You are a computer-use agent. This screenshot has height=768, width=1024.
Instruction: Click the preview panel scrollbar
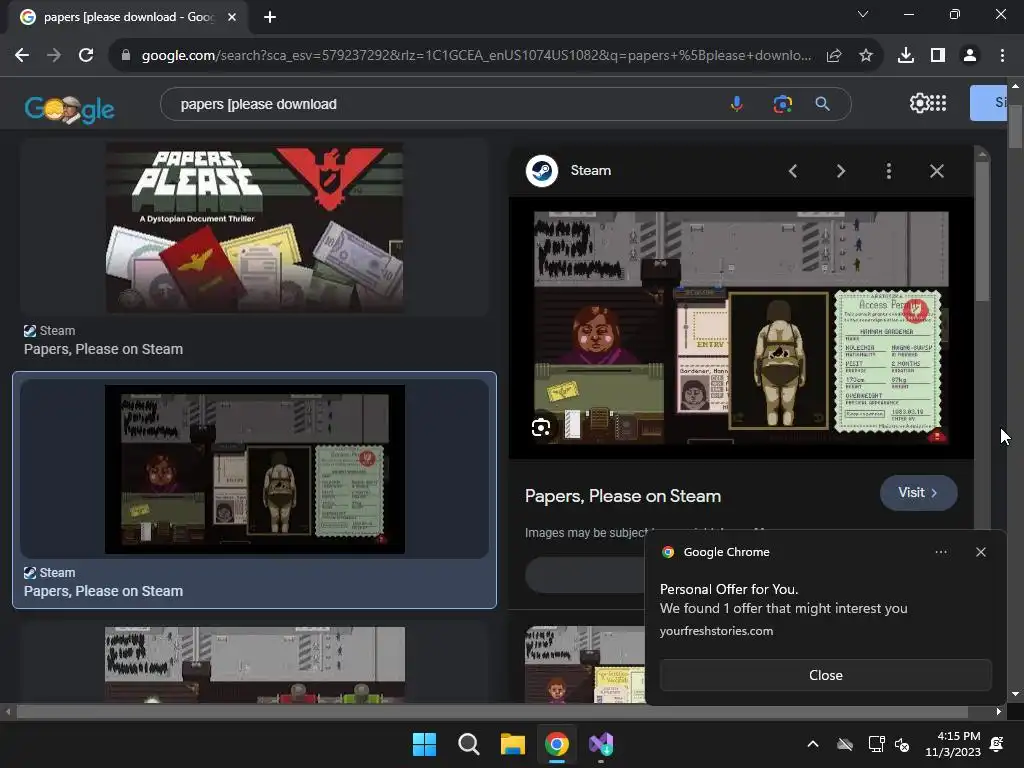982,232
